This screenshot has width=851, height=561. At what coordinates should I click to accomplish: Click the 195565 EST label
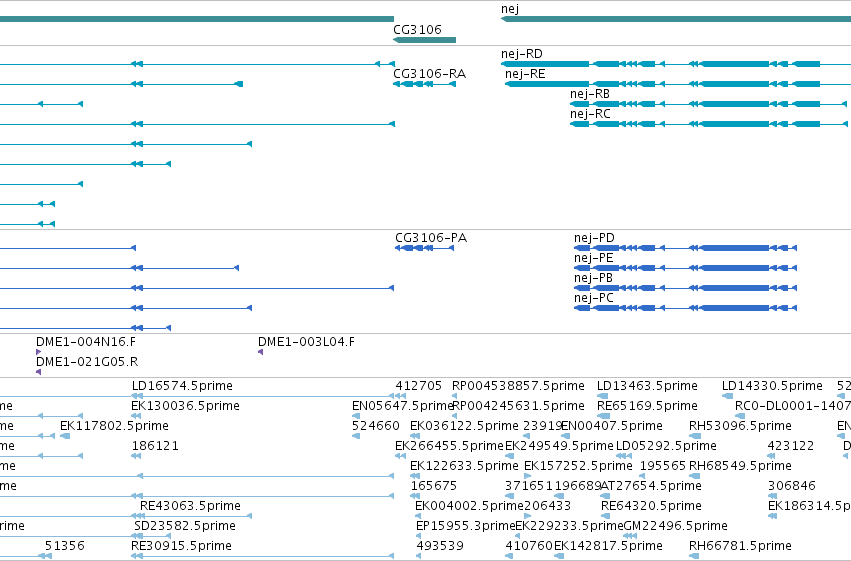(663, 466)
